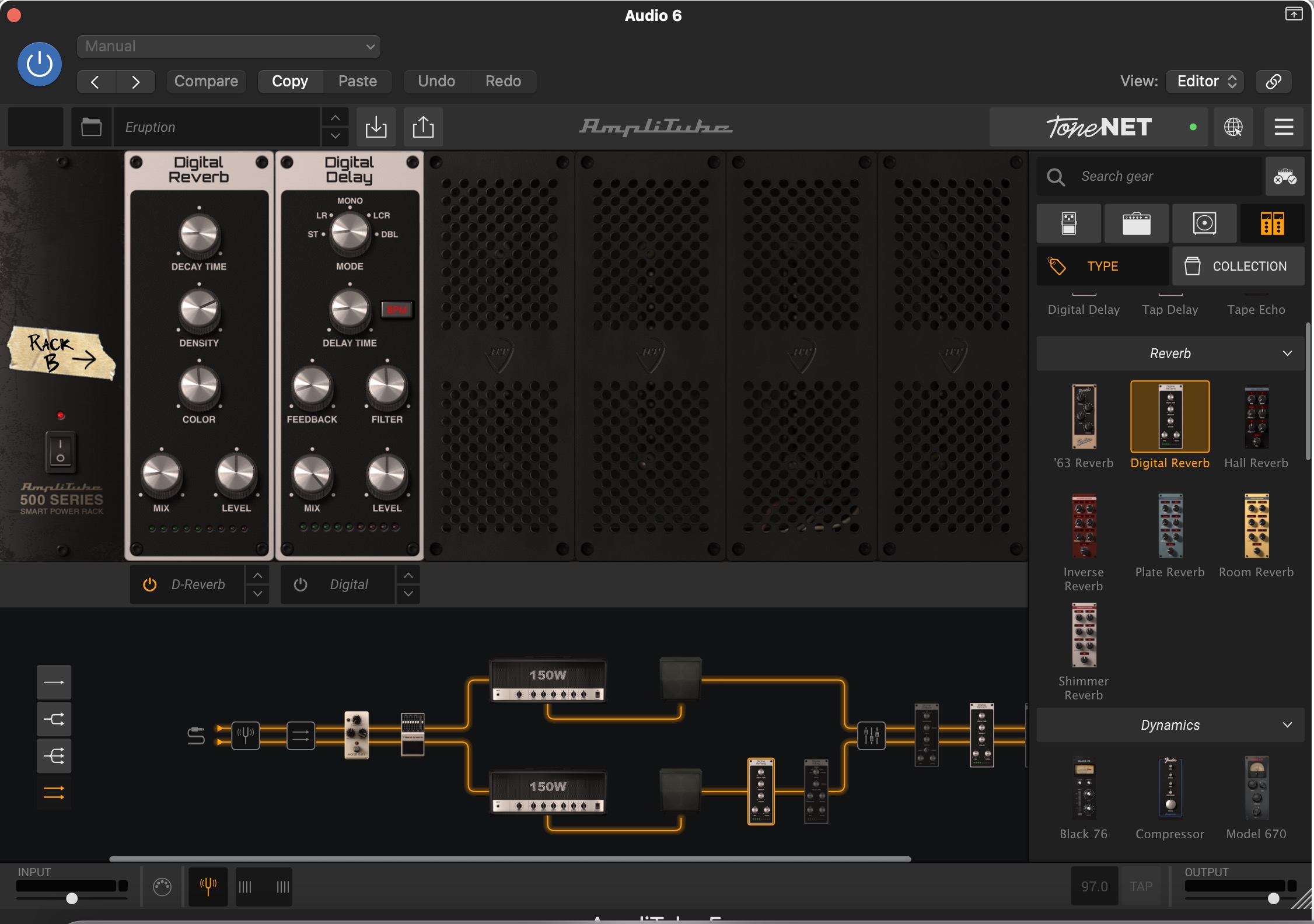Image resolution: width=1314 pixels, height=924 pixels.
Task: Click the export share icon
Action: (x=423, y=127)
